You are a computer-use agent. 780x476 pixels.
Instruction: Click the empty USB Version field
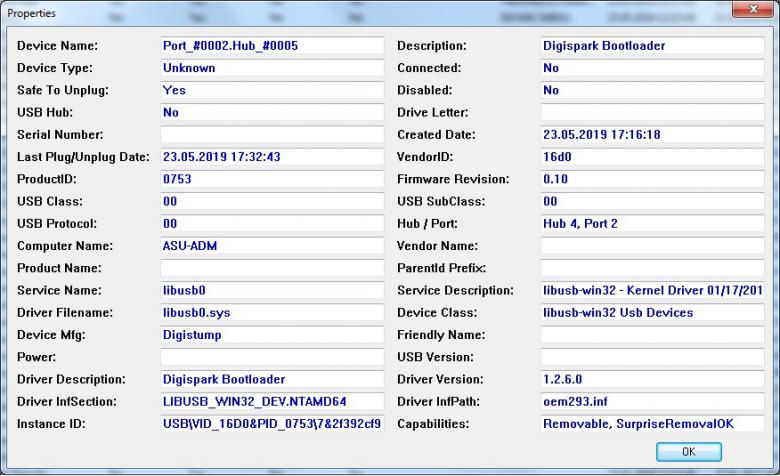point(652,357)
